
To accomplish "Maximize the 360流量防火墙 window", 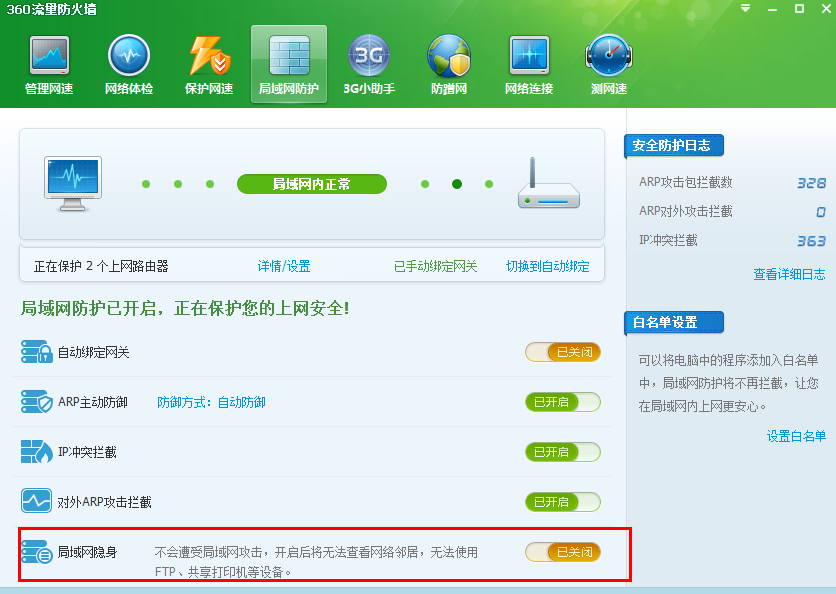I will (x=799, y=8).
